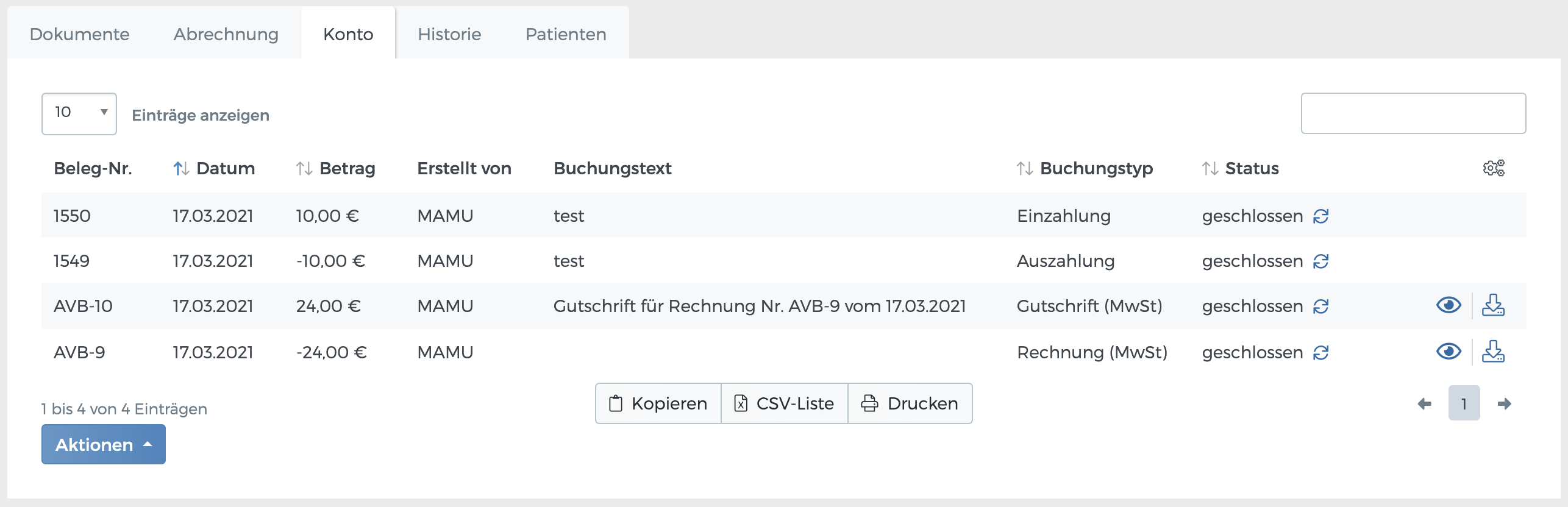Click 'Einträge anzeigen' label

tap(201, 115)
